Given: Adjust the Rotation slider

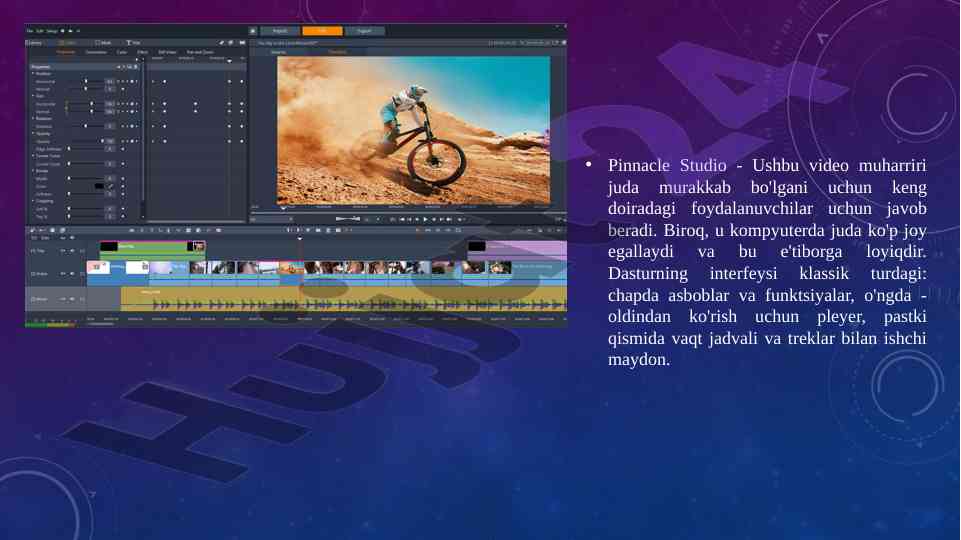Looking at the screenshot, I should (85, 126).
